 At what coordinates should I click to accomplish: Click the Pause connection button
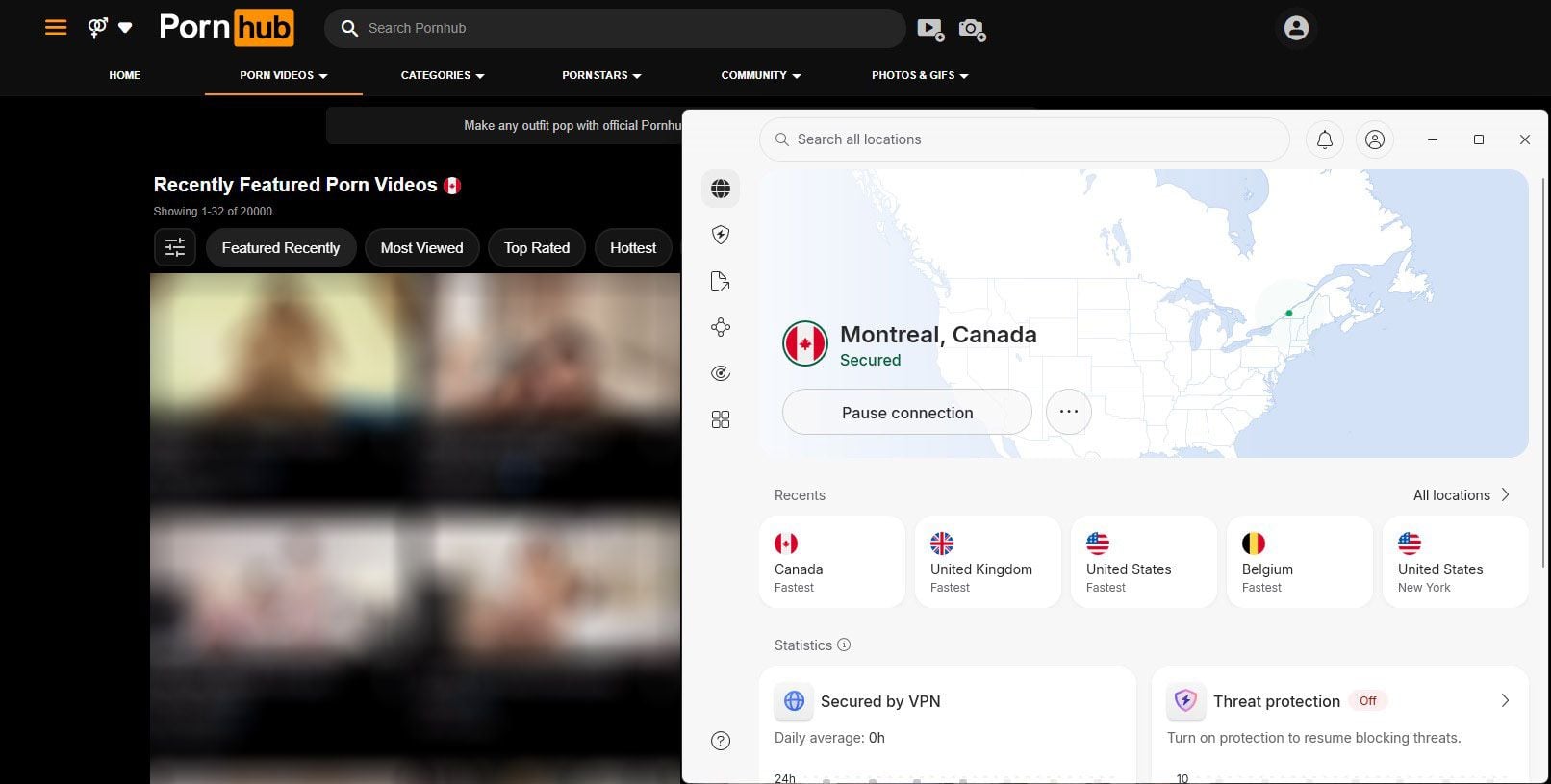click(907, 413)
